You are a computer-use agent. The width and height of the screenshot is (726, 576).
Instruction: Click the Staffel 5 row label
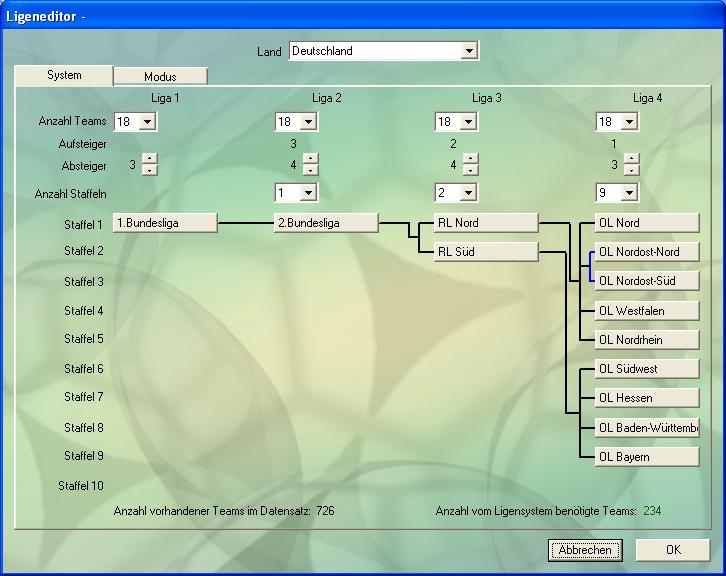(x=84, y=339)
